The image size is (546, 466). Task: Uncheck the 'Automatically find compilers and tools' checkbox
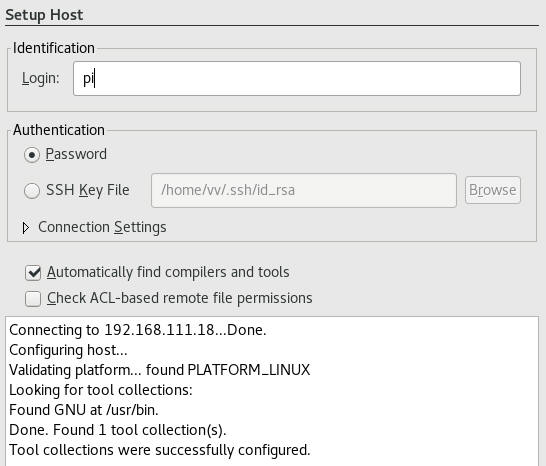(x=33, y=273)
